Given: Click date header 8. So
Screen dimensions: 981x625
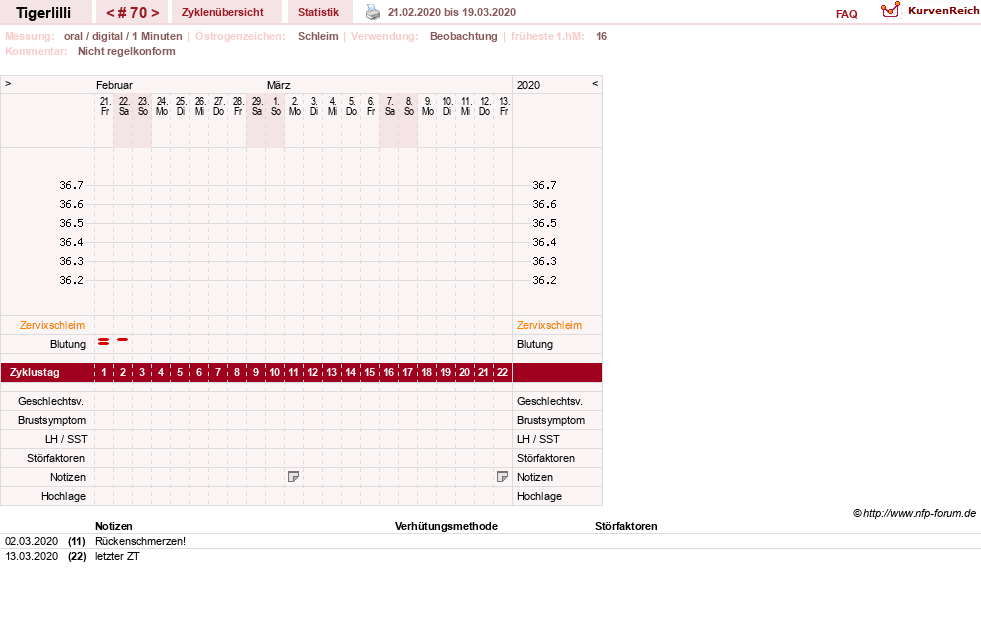Looking at the screenshot, I should coord(409,106).
